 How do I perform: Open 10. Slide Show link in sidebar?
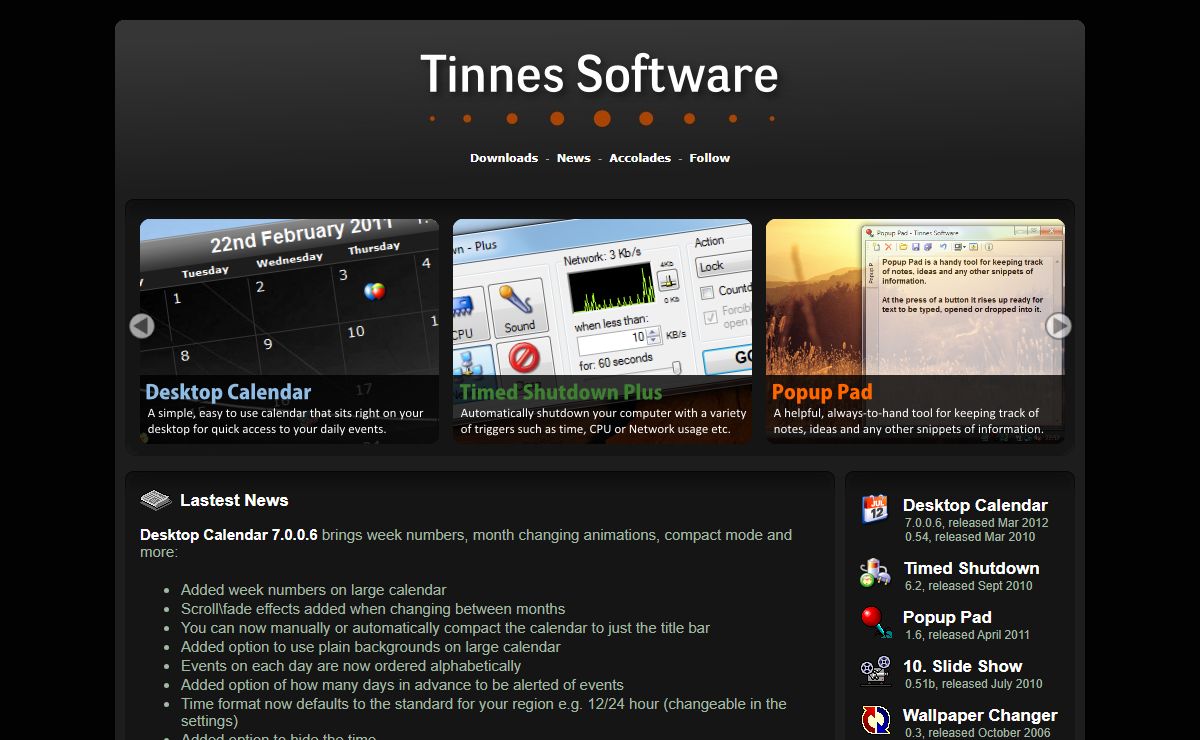(962, 666)
